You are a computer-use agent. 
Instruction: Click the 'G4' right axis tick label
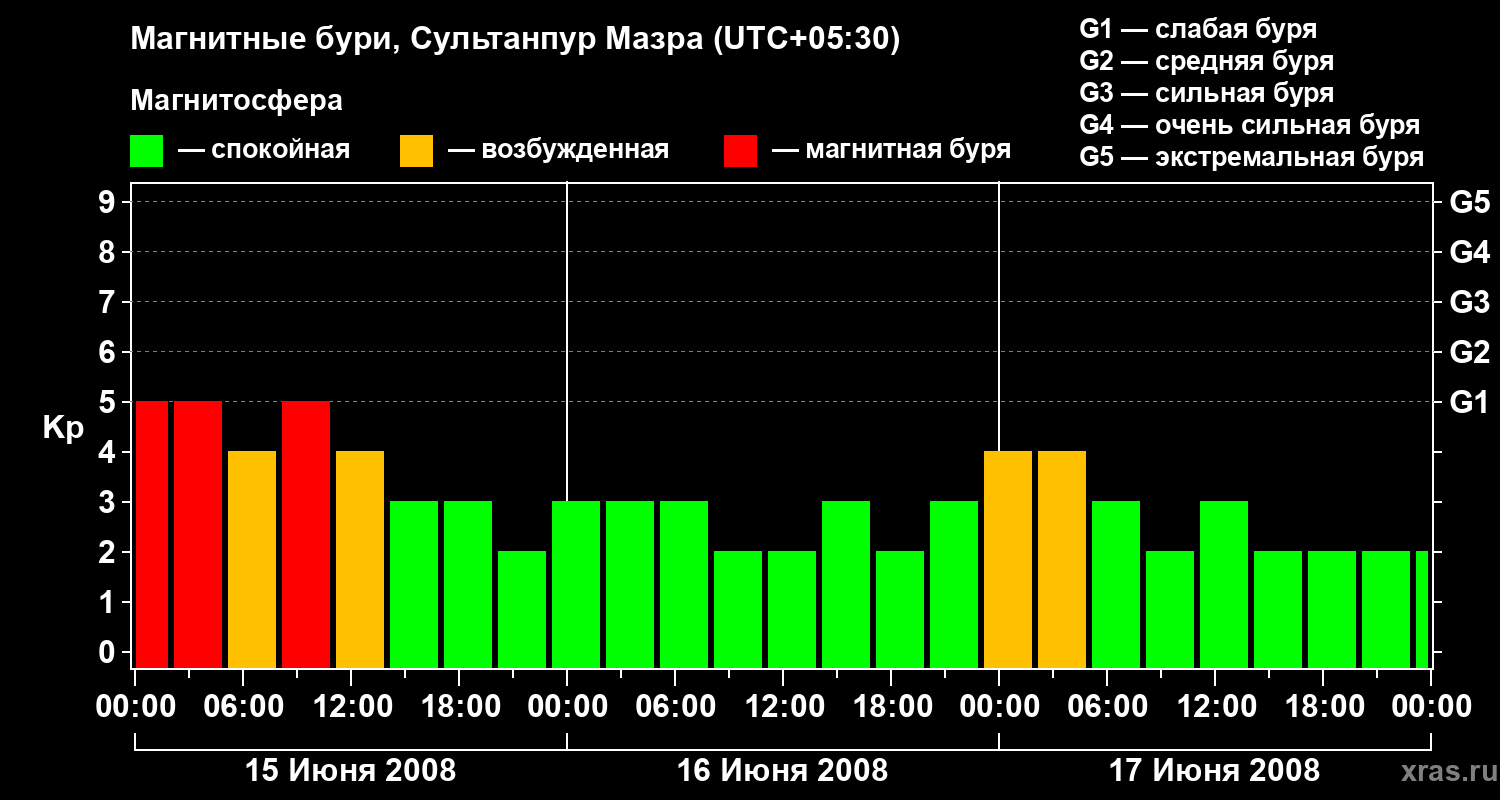tap(1470, 252)
